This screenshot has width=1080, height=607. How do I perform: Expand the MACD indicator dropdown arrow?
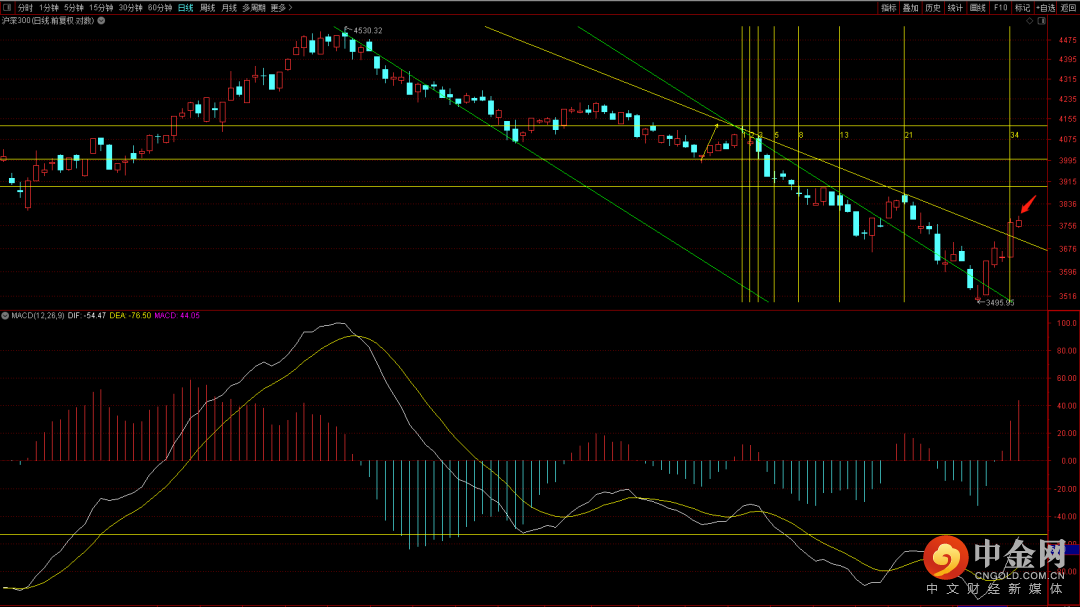[5, 315]
